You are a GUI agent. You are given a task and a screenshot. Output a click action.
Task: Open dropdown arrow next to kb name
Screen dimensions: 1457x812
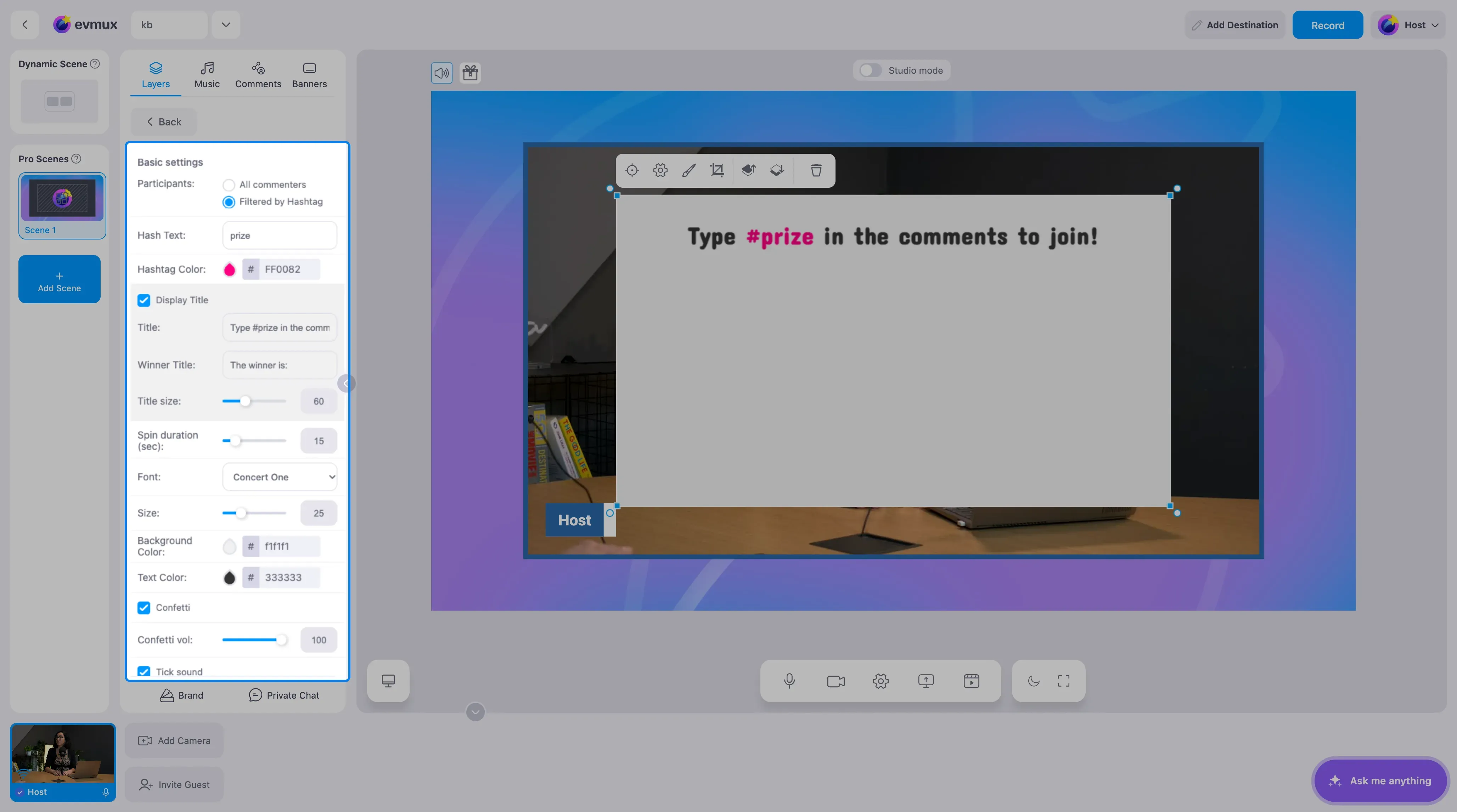226,25
